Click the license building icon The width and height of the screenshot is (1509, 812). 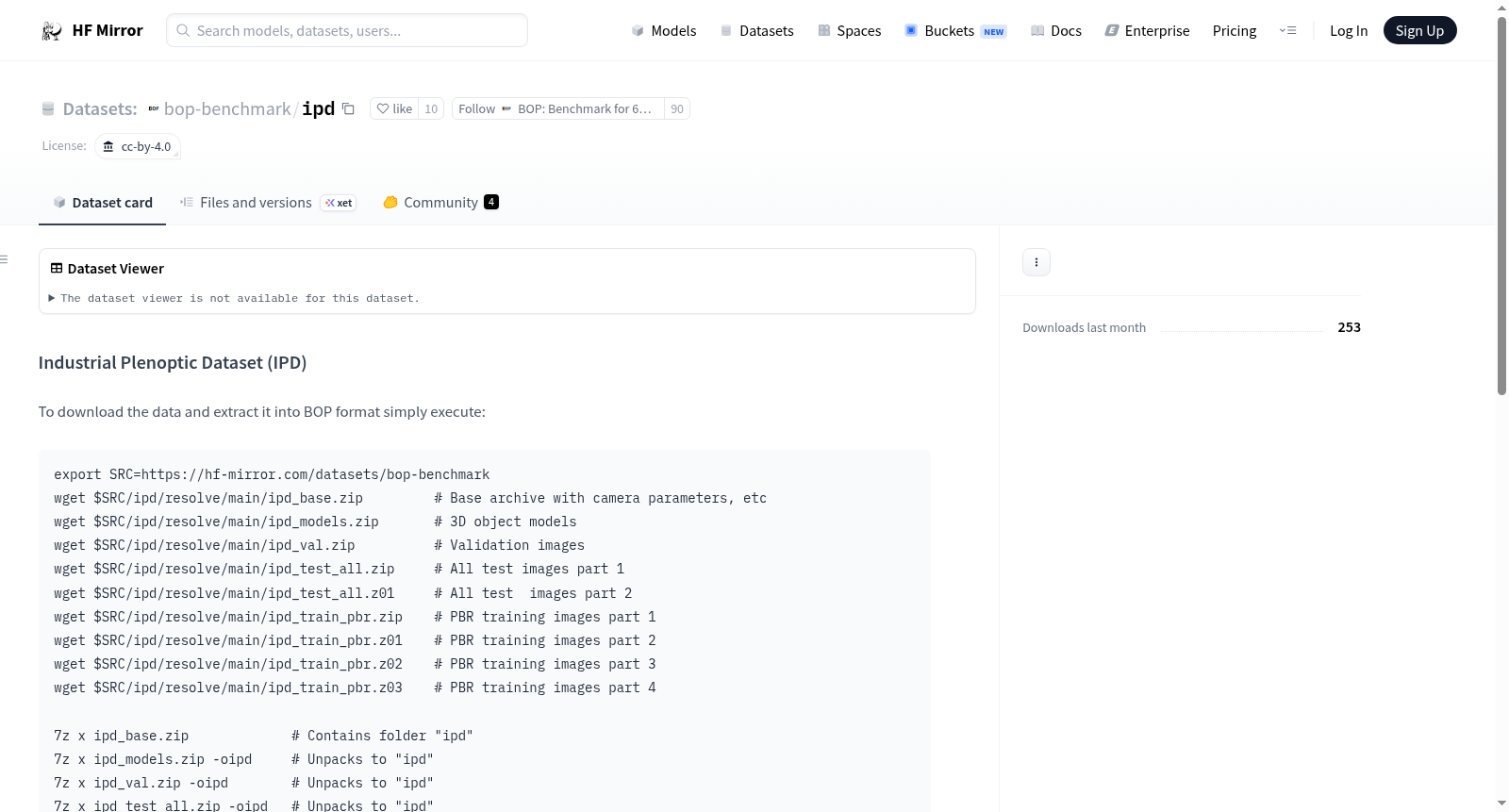tap(108, 146)
